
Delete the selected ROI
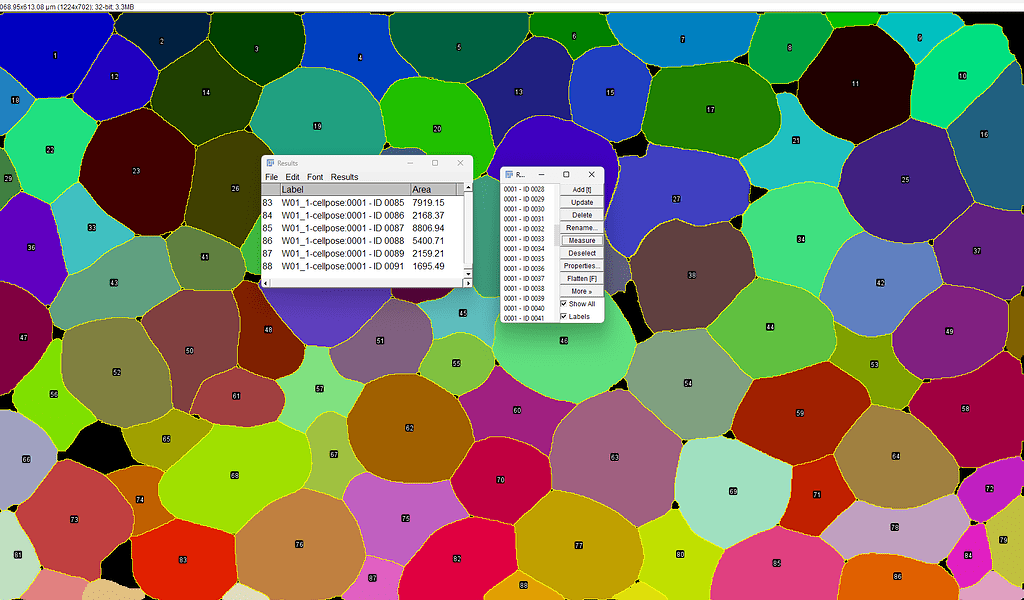coord(580,214)
